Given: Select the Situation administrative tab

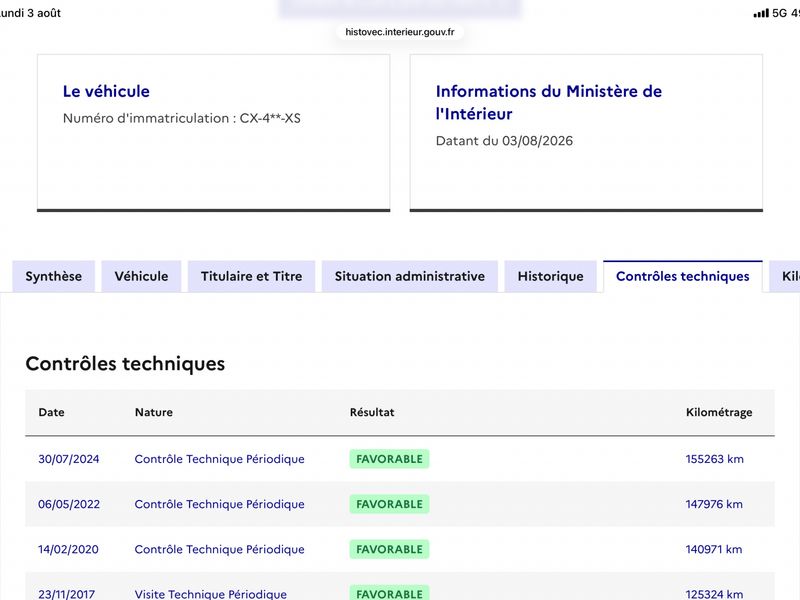Looking at the screenshot, I should (x=410, y=276).
